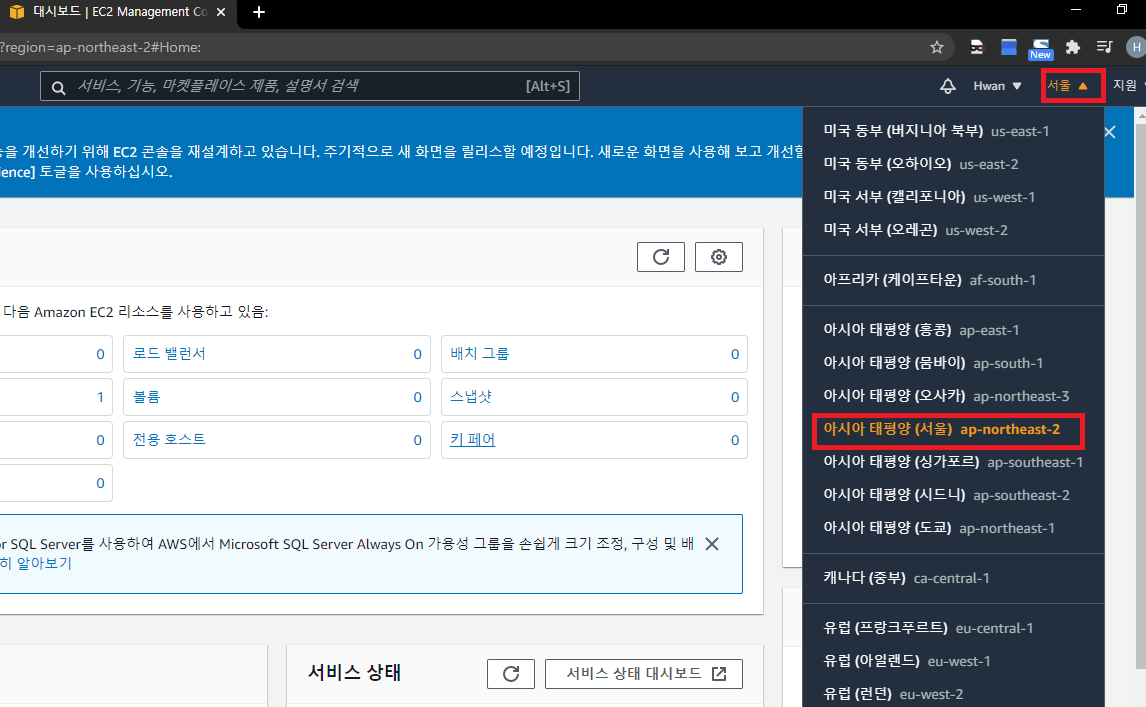Expand the Hwan account menu
This screenshot has height=707, width=1146.
tap(997, 86)
